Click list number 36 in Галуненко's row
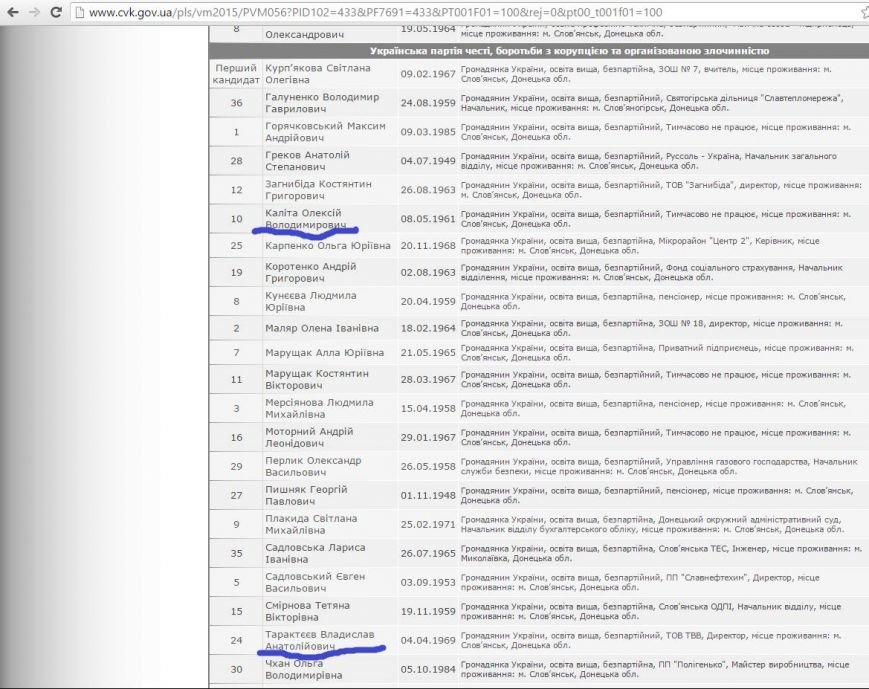Screen dimensions: 869x689 coord(237,103)
